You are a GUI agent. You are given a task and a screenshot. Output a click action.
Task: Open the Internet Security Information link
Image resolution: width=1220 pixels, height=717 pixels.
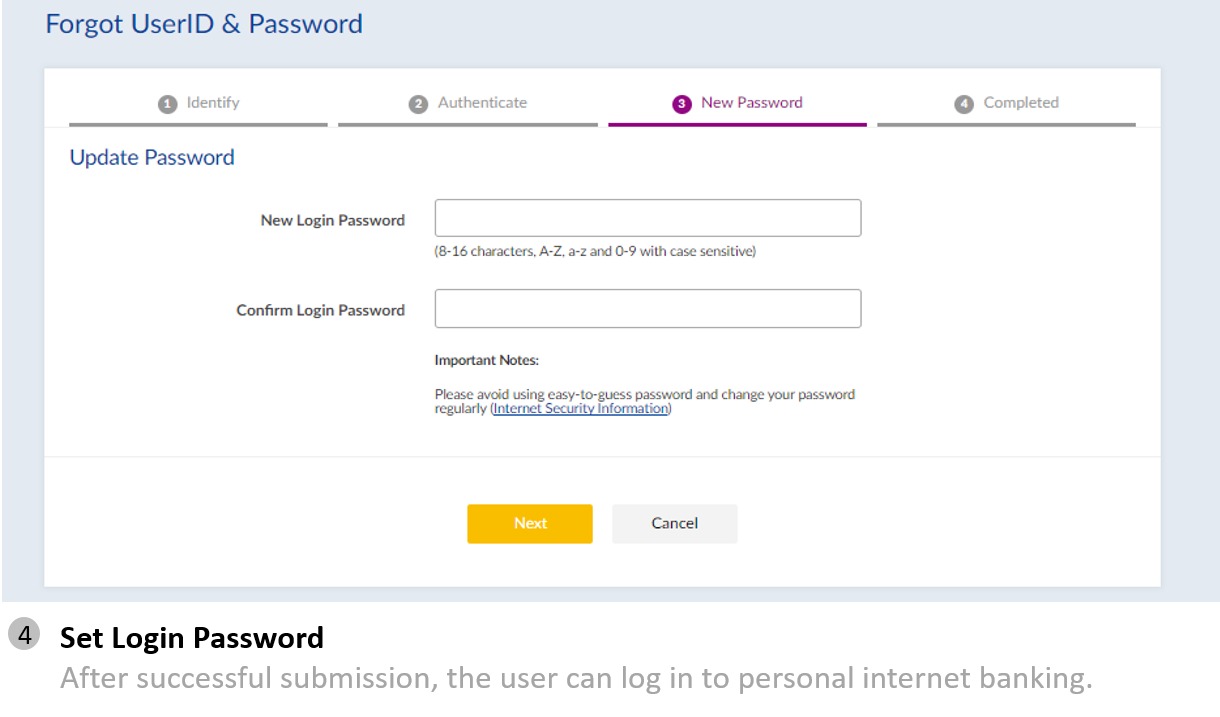[x=581, y=408]
